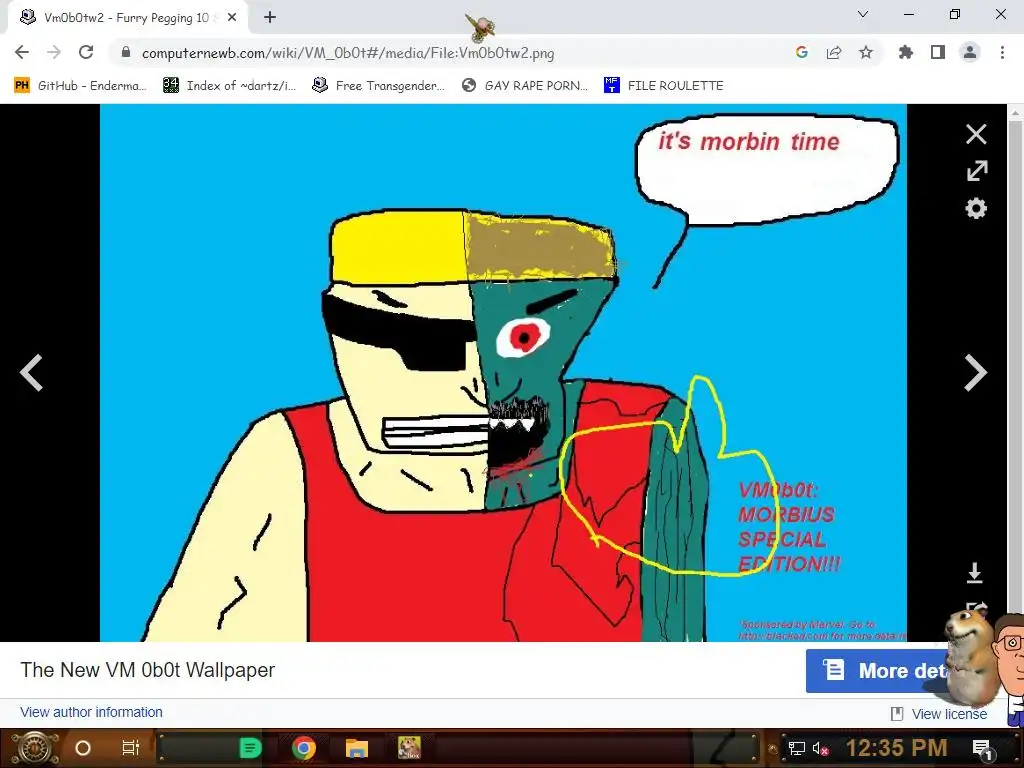Viewport: 1024px width, 768px height.
Task: Click the VM 0b0t wallpaper image
Action: click(503, 373)
